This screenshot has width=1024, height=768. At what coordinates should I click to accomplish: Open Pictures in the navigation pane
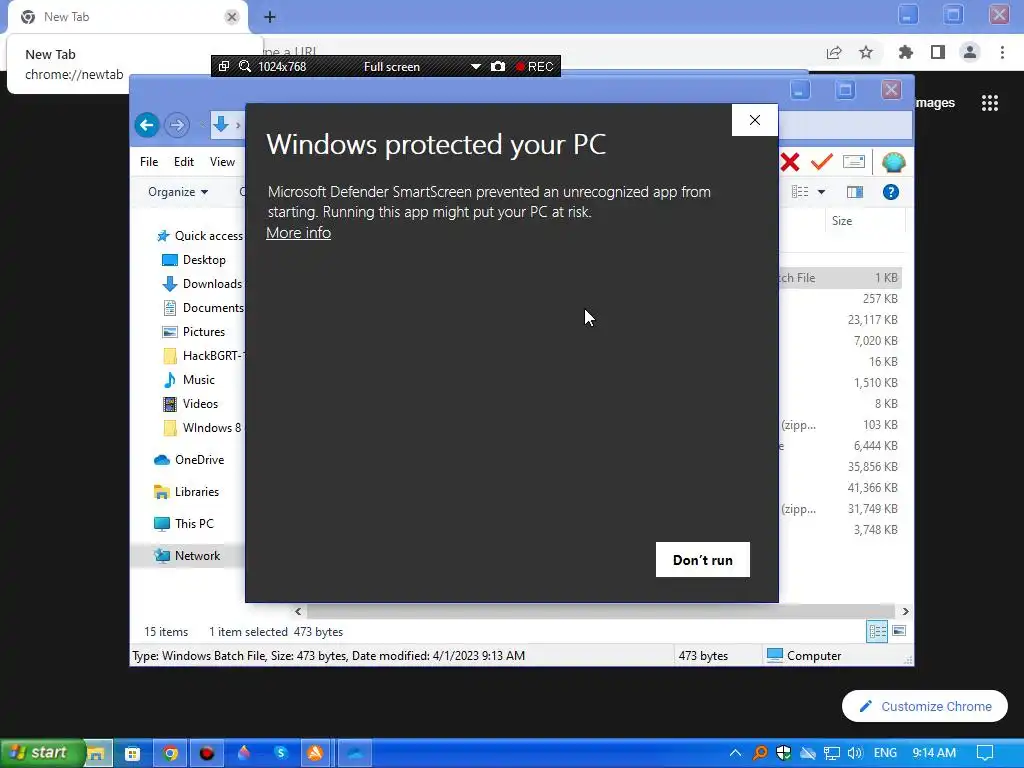click(193, 332)
